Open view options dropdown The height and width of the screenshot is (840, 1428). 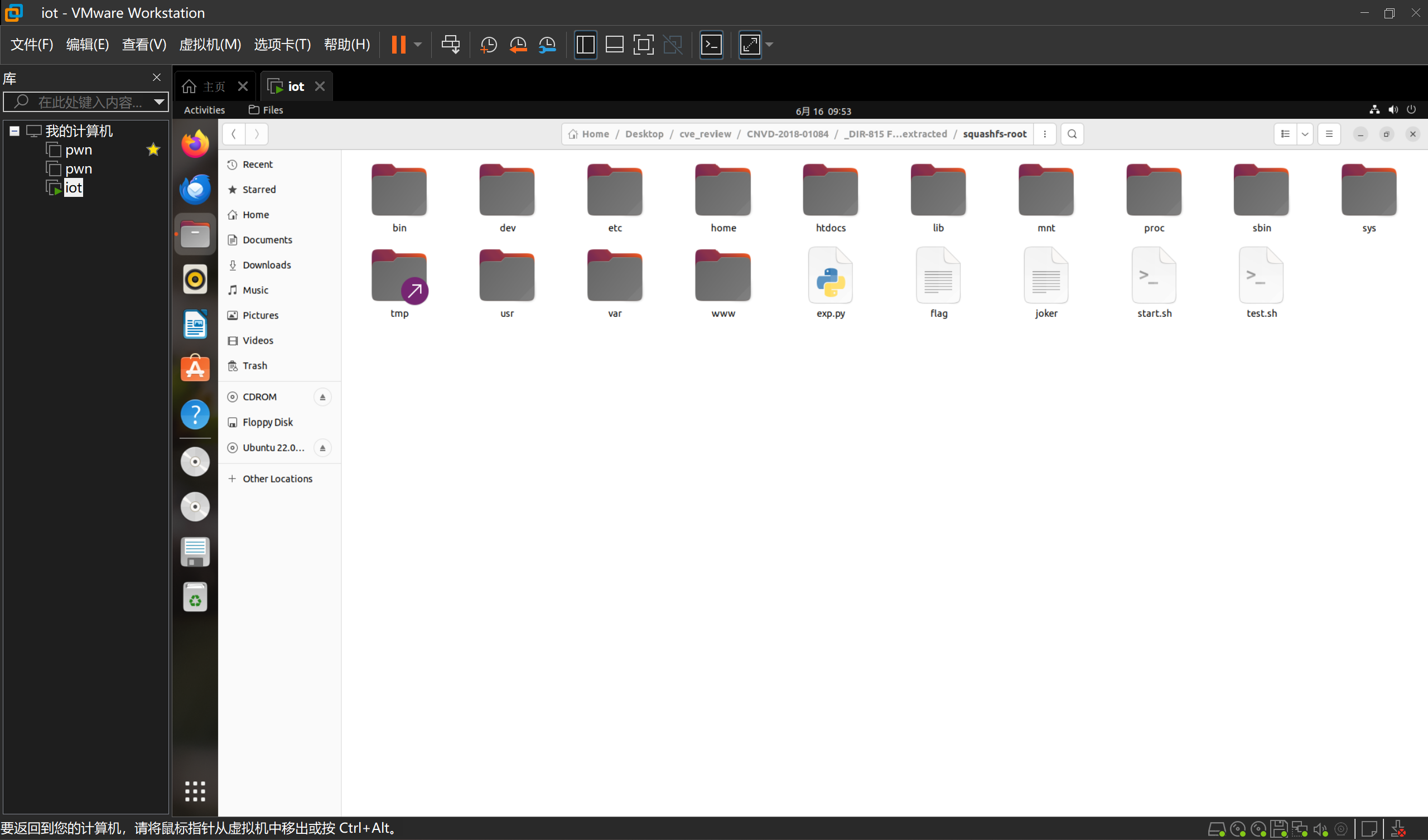(1305, 134)
